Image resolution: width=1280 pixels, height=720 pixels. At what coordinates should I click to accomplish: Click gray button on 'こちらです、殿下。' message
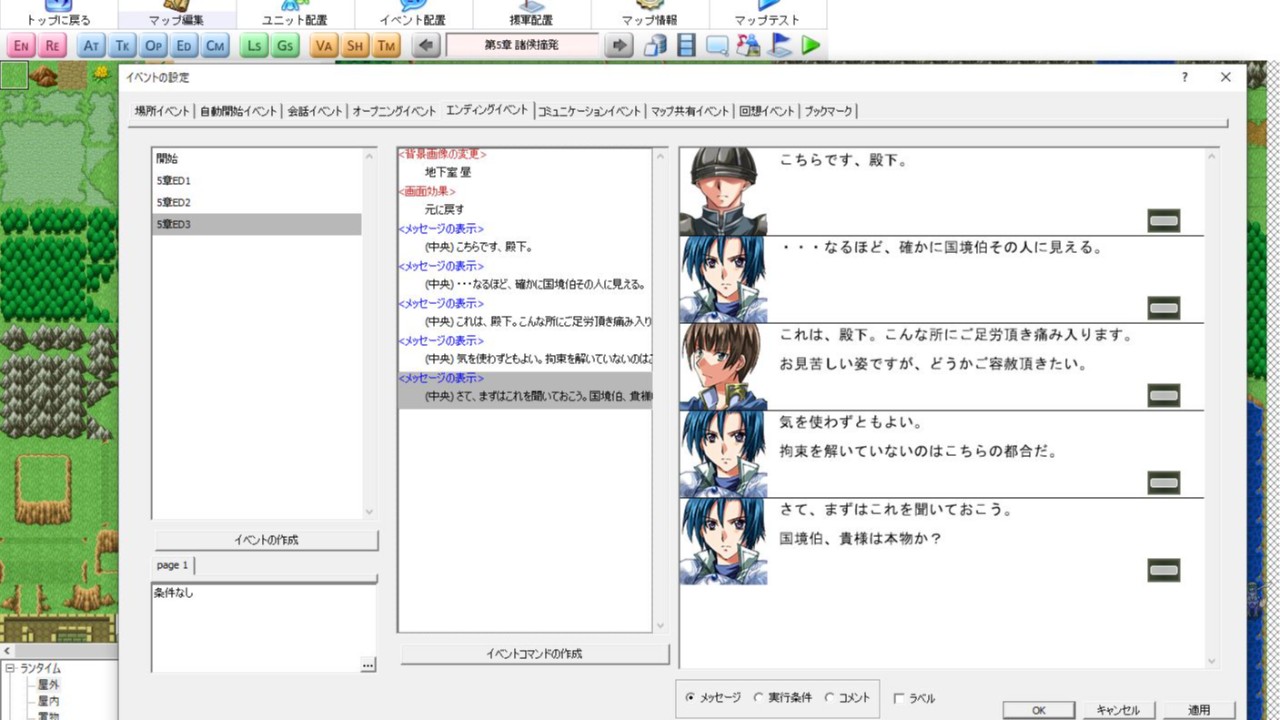click(1164, 220)
